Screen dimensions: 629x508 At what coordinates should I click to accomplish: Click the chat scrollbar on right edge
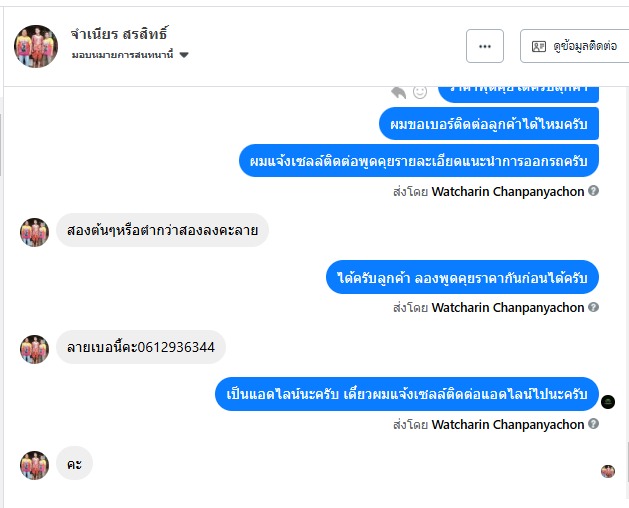tap(627, 461)
